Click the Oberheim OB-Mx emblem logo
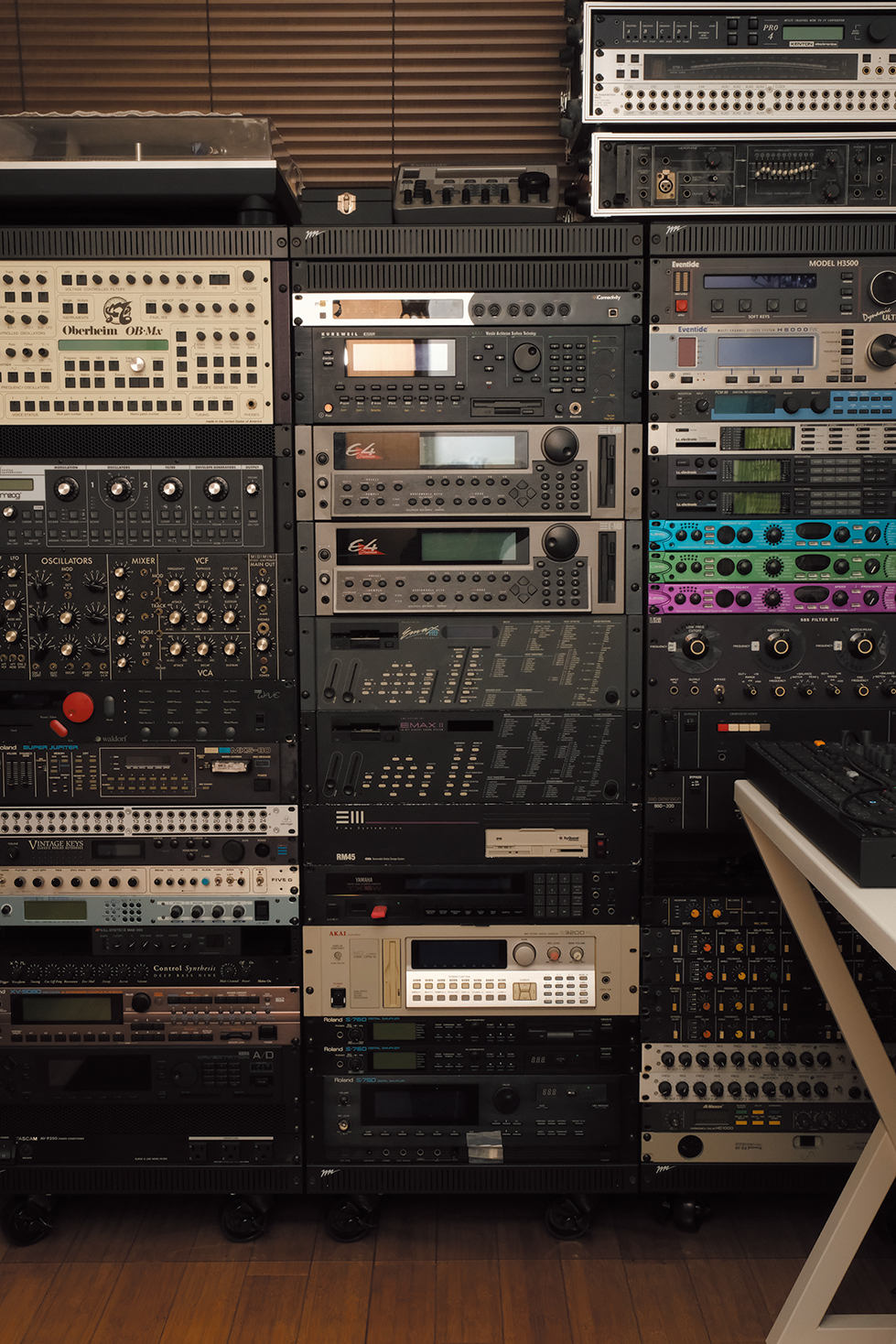This screenshot has height=1344, width=896. click(x=117, y=311)
